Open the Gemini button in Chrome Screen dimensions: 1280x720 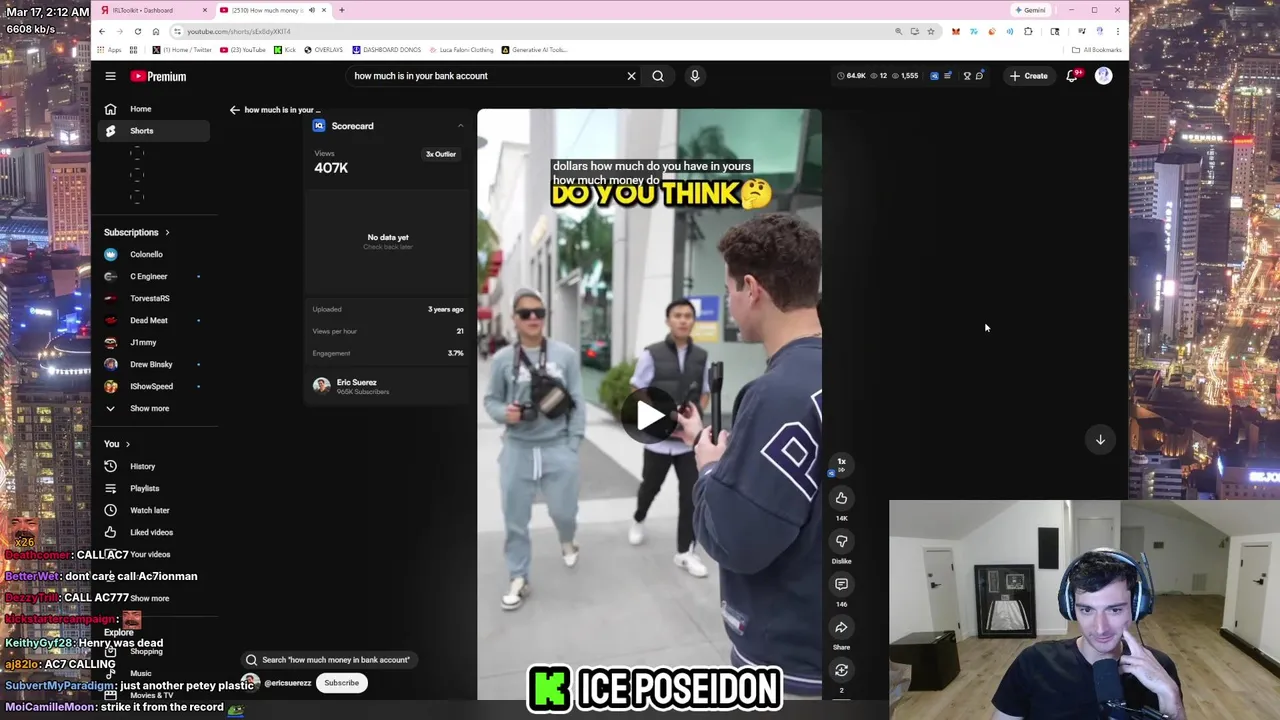(1030, 10)
